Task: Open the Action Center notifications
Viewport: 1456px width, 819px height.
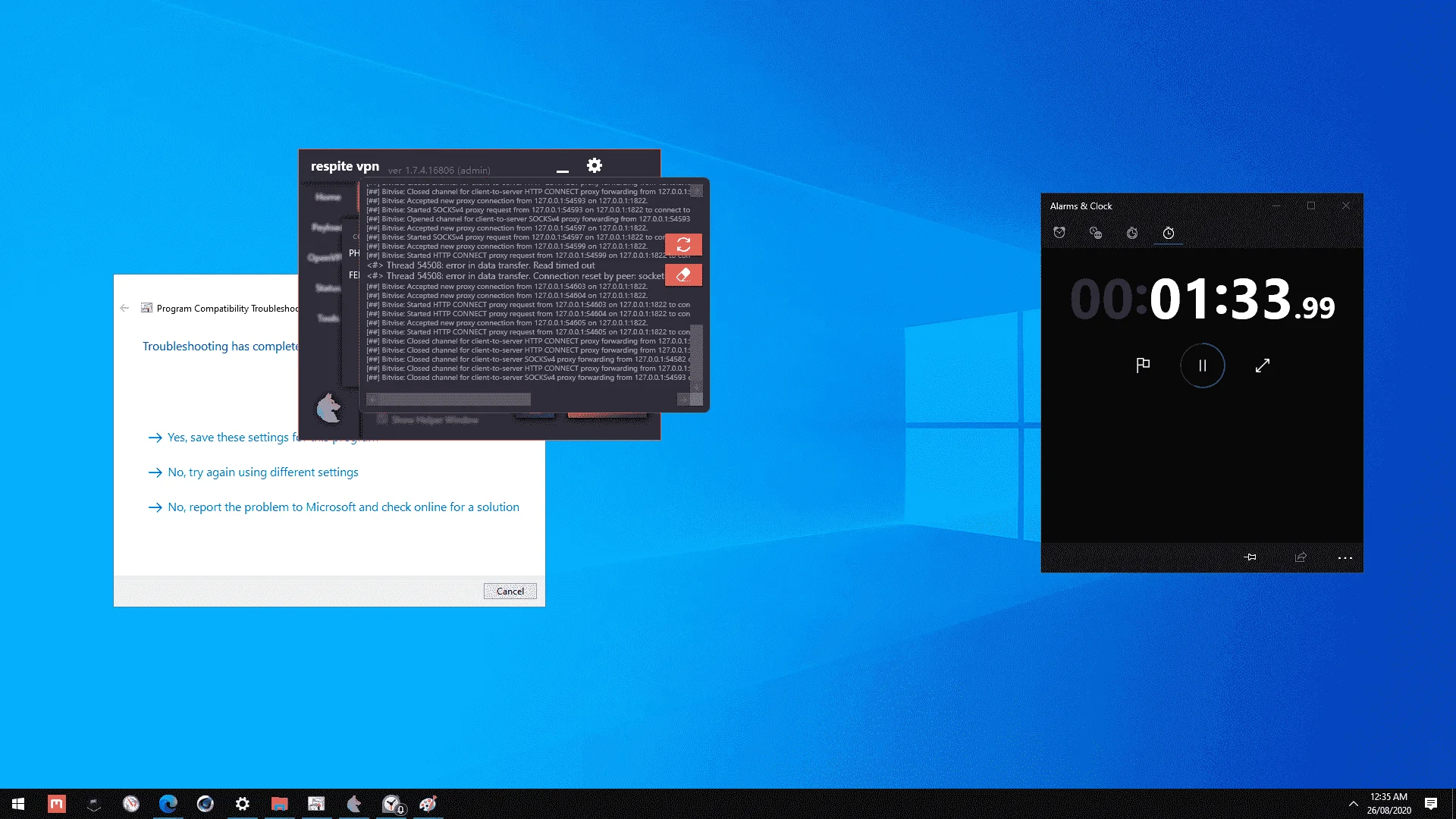Action: tap(1431, 804)
